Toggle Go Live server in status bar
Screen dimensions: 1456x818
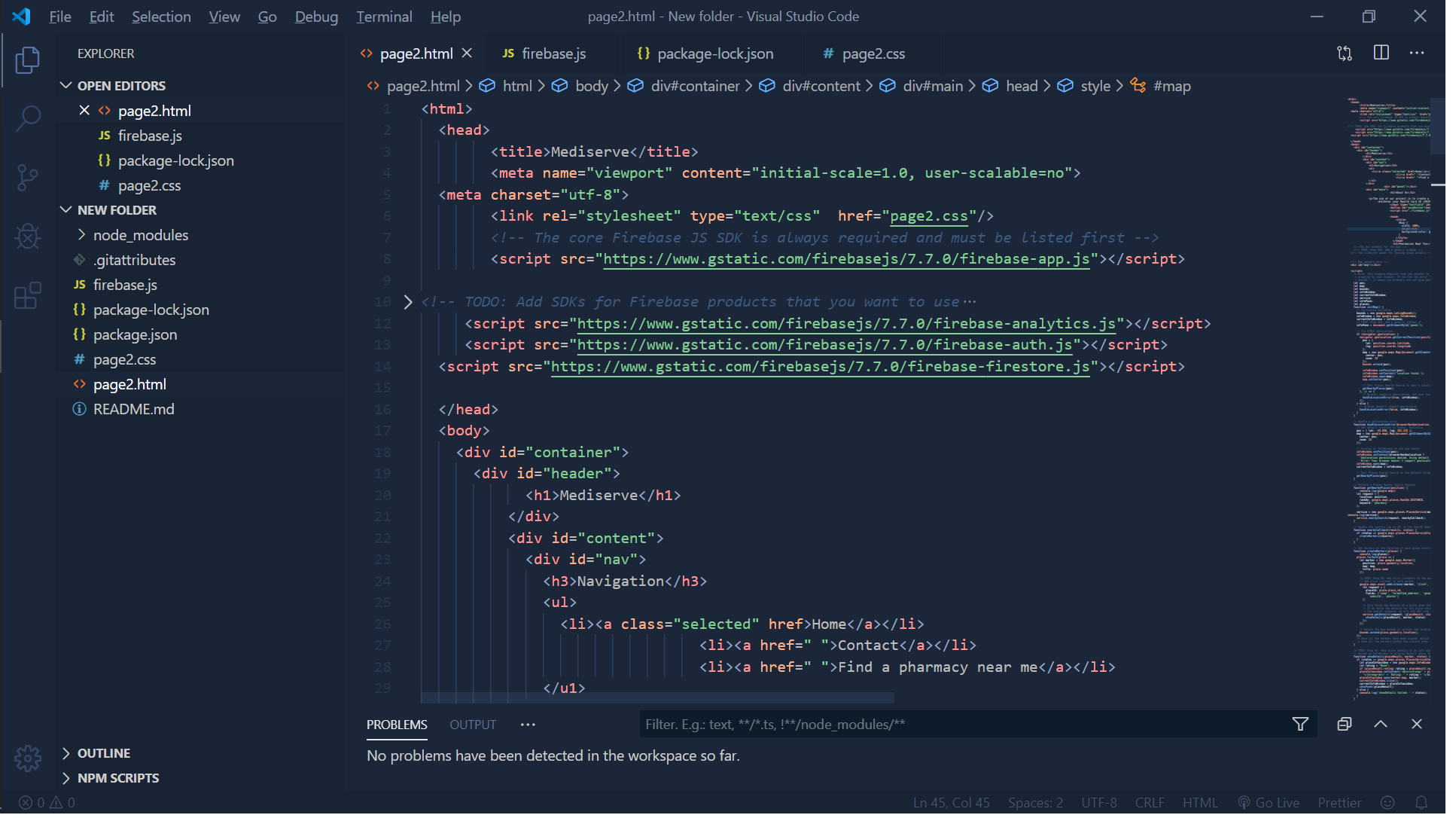[x=1269, y=803]
